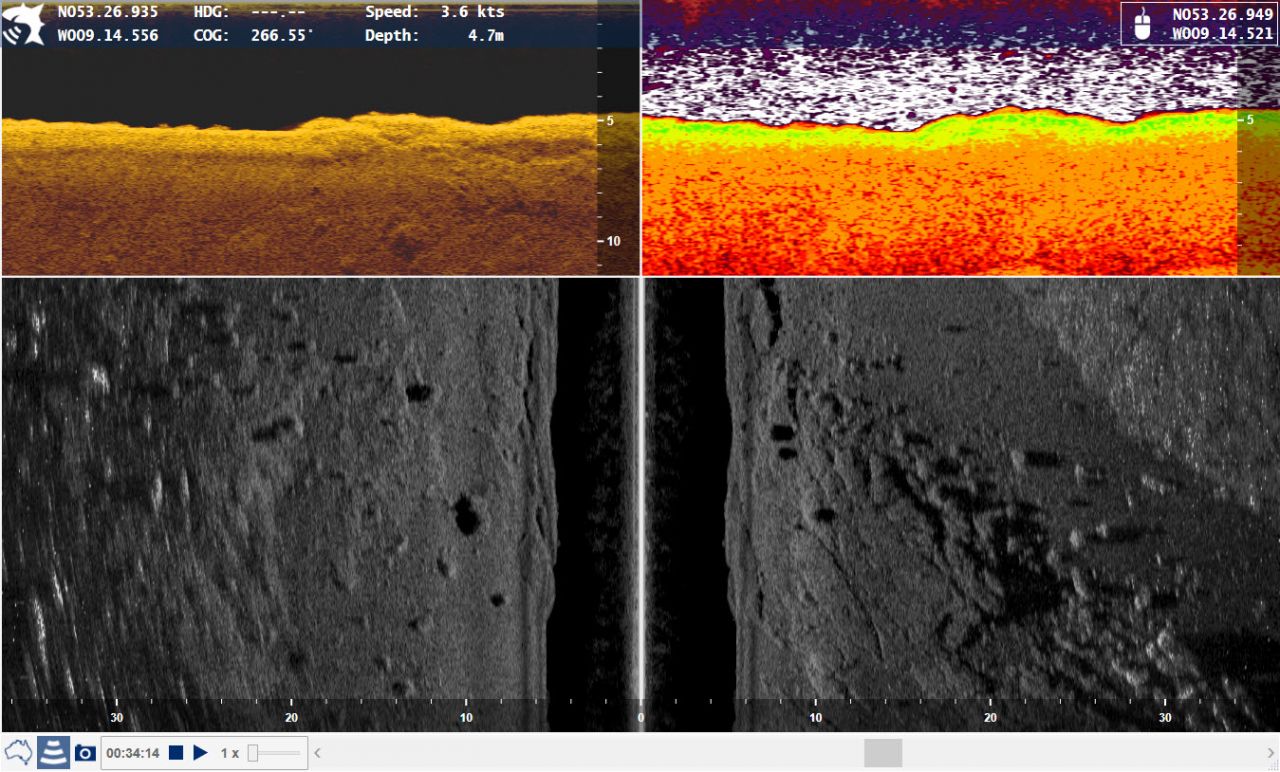The image size is (1280, 772).
Task: Play the sonar recording
Action: (x=200, y=752)
